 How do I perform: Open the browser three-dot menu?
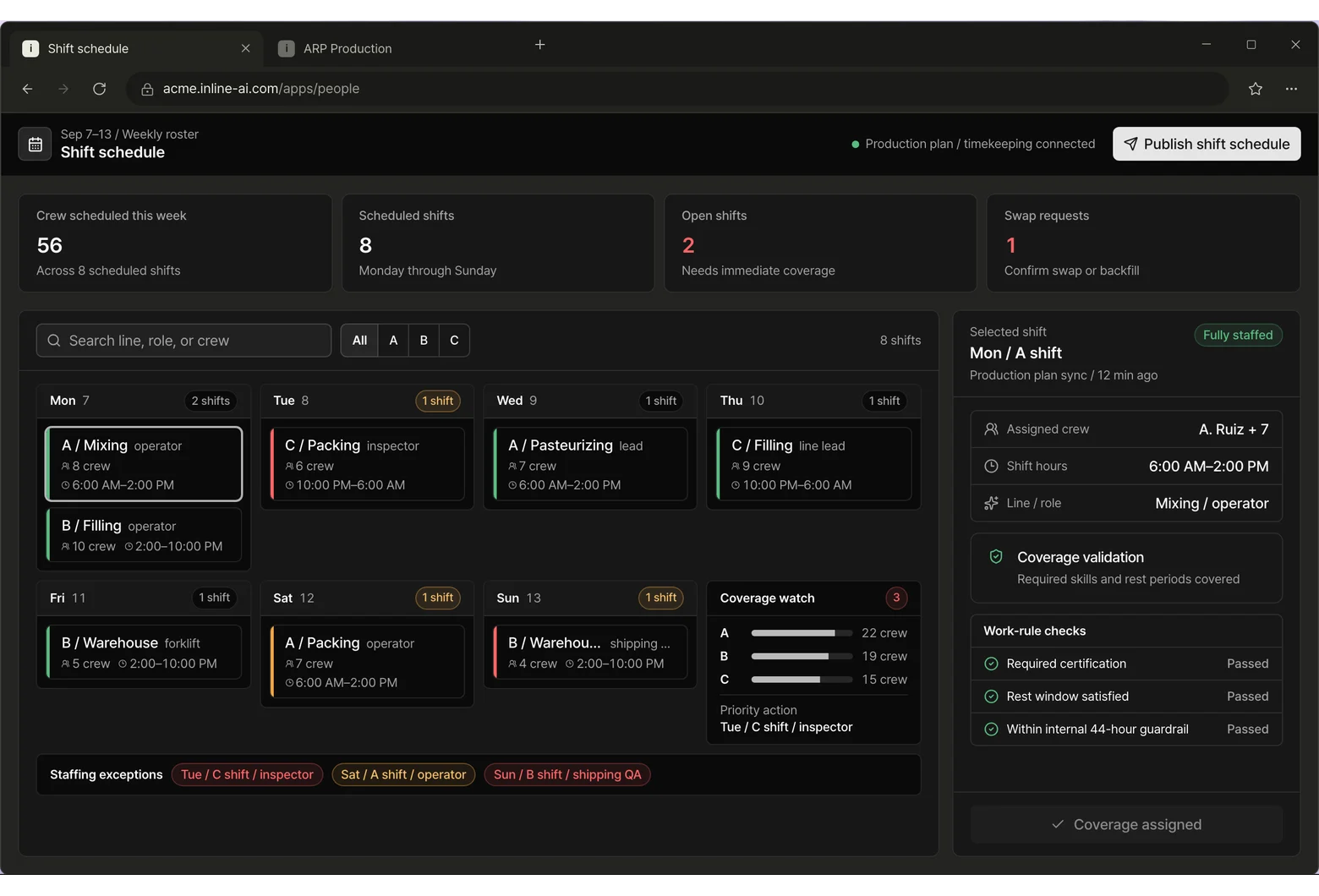1291,89
